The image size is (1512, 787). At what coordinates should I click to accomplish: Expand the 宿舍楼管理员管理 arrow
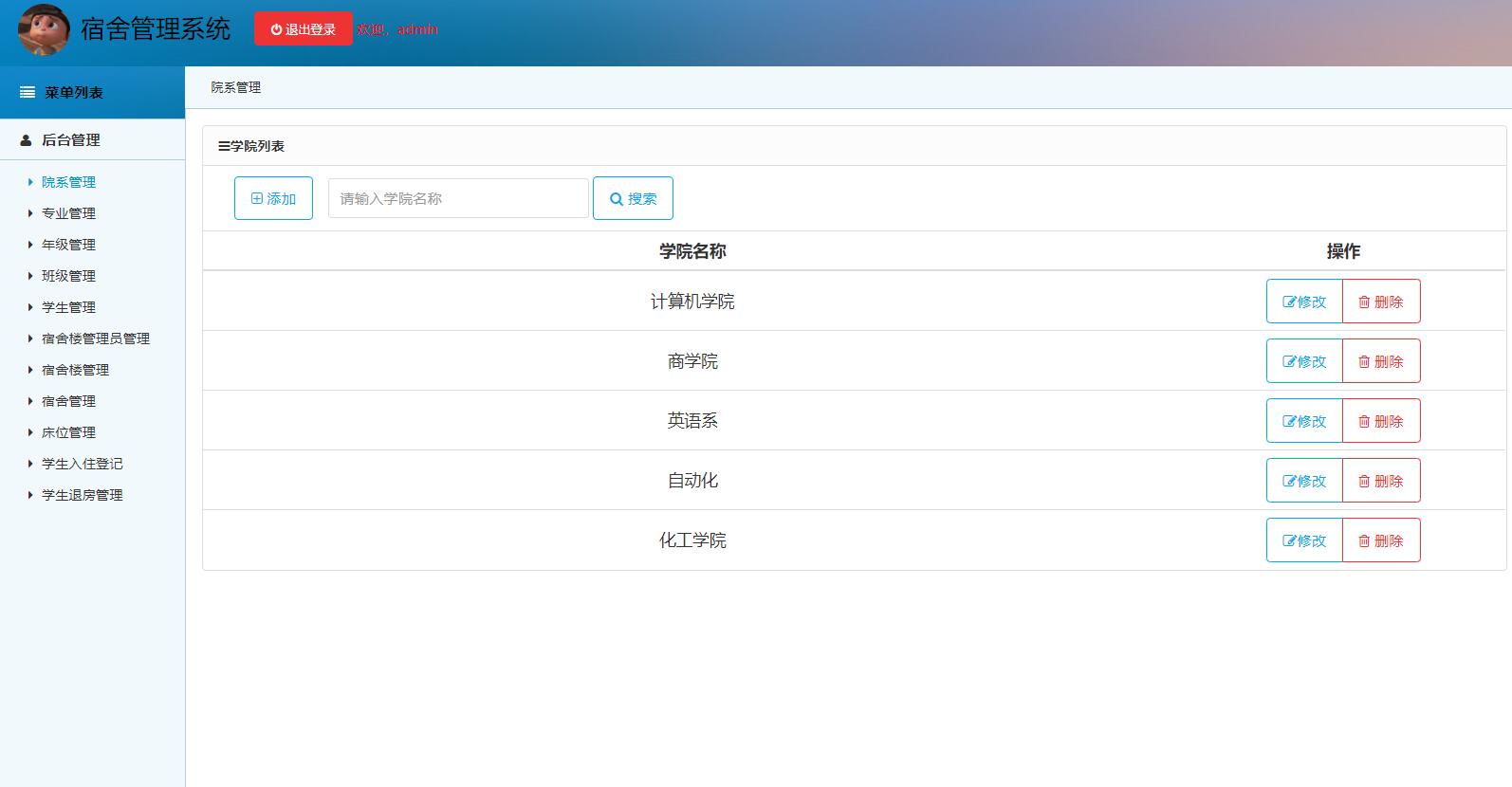point(30,339)
